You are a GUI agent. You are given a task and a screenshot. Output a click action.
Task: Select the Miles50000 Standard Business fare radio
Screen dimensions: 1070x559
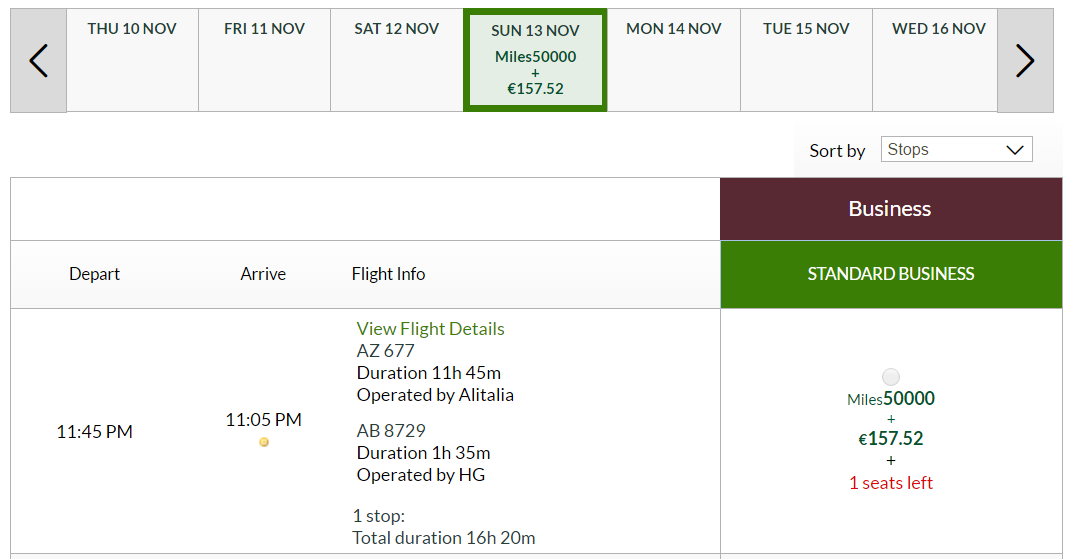891,377
